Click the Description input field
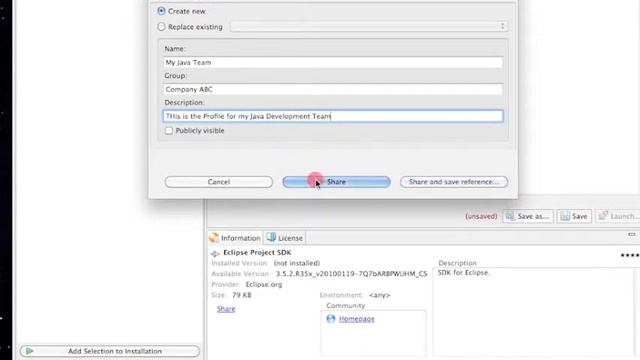Viewport: 640px width, 360px height. (x=333, y=116)
